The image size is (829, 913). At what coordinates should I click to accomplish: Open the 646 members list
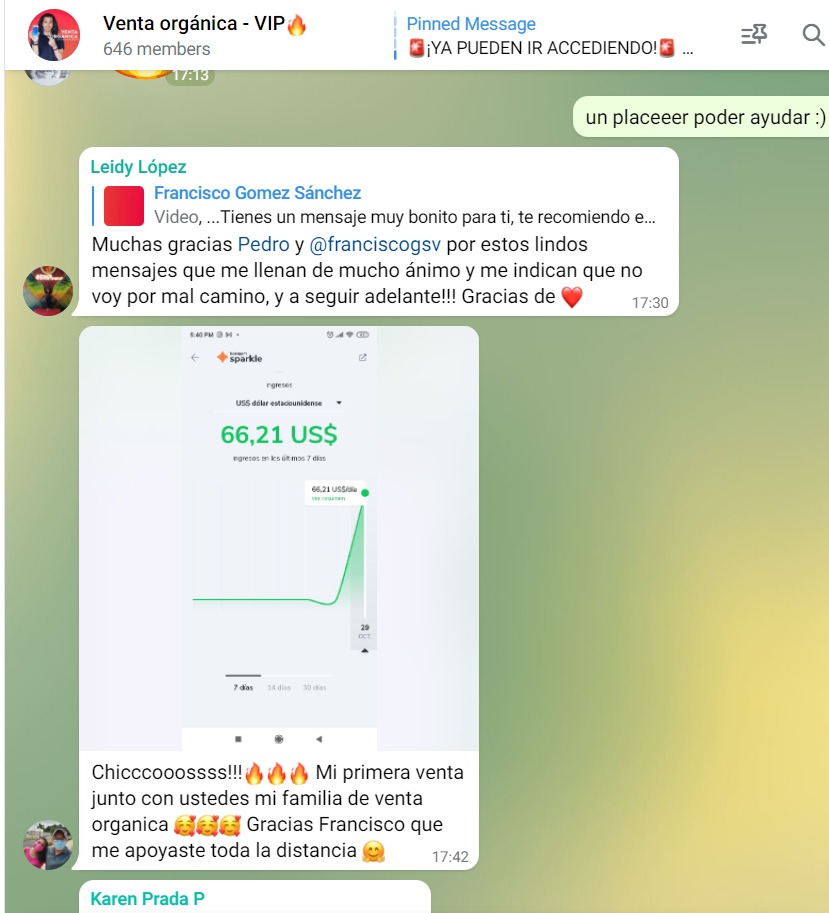pyautogui.click(x=157, y=49)
